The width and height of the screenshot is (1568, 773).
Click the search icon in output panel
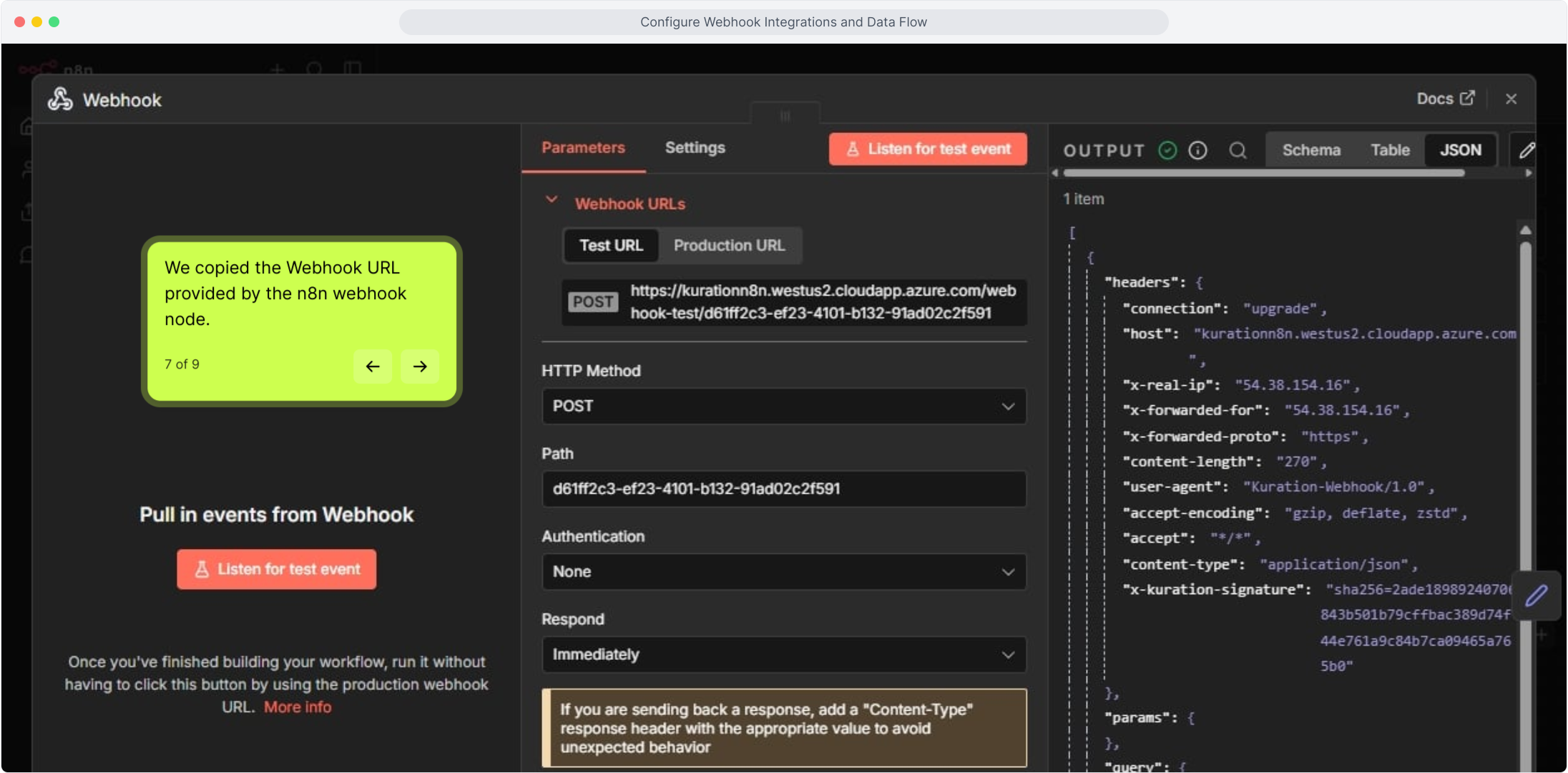coord(1238,150)
